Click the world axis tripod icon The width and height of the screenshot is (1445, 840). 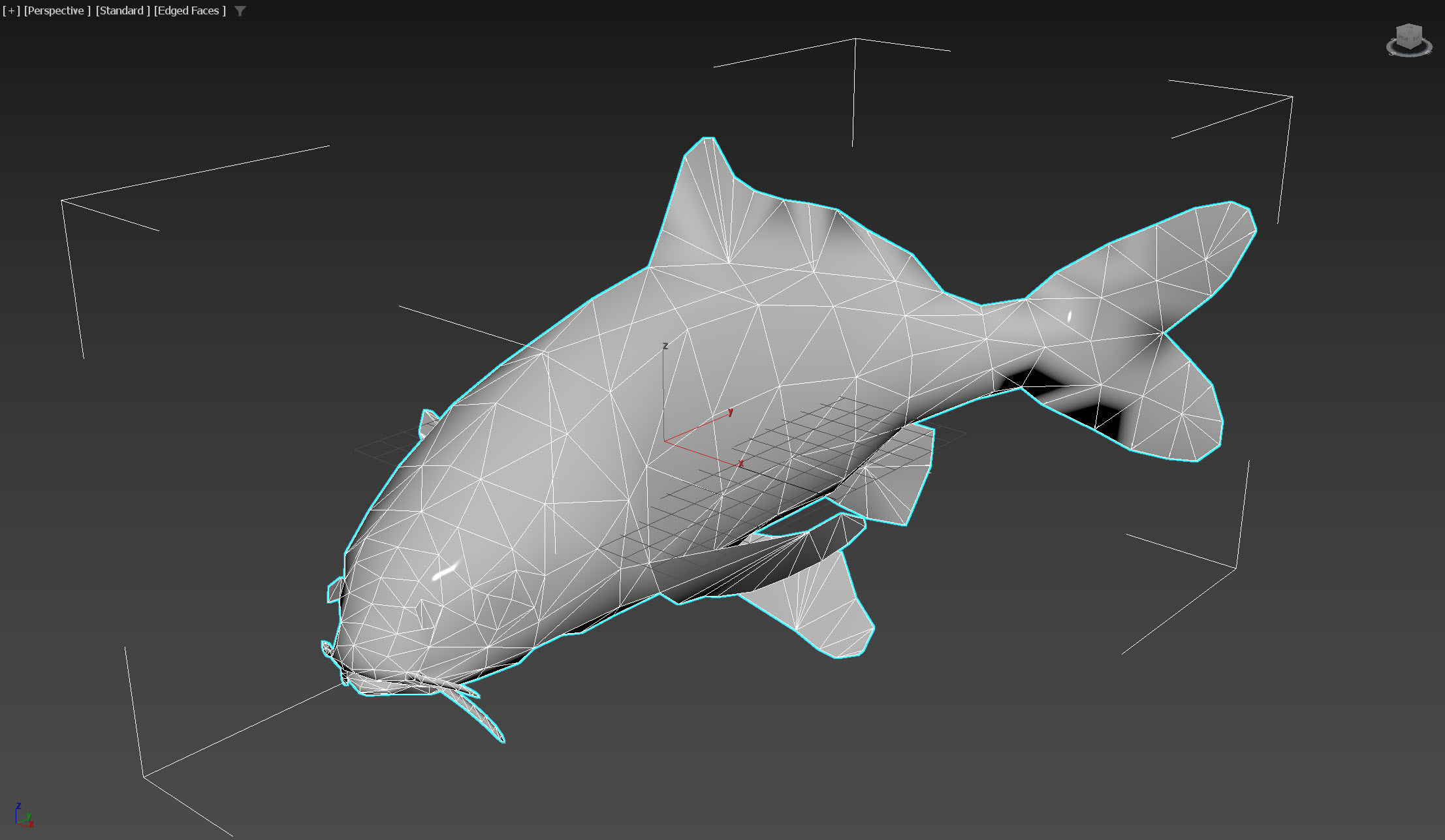(x=24, y=817)
